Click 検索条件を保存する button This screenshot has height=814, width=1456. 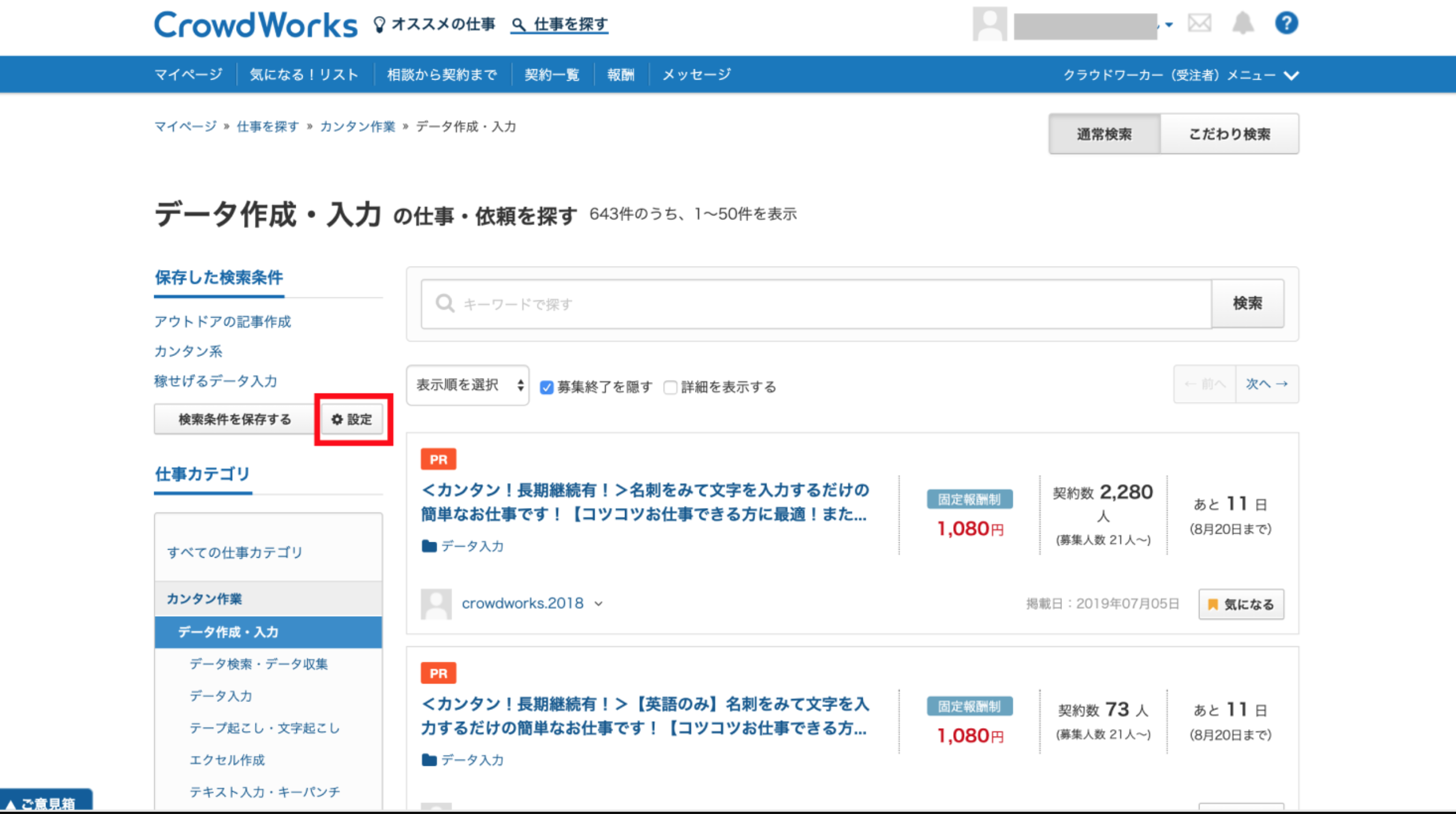(x=234, y=420)
